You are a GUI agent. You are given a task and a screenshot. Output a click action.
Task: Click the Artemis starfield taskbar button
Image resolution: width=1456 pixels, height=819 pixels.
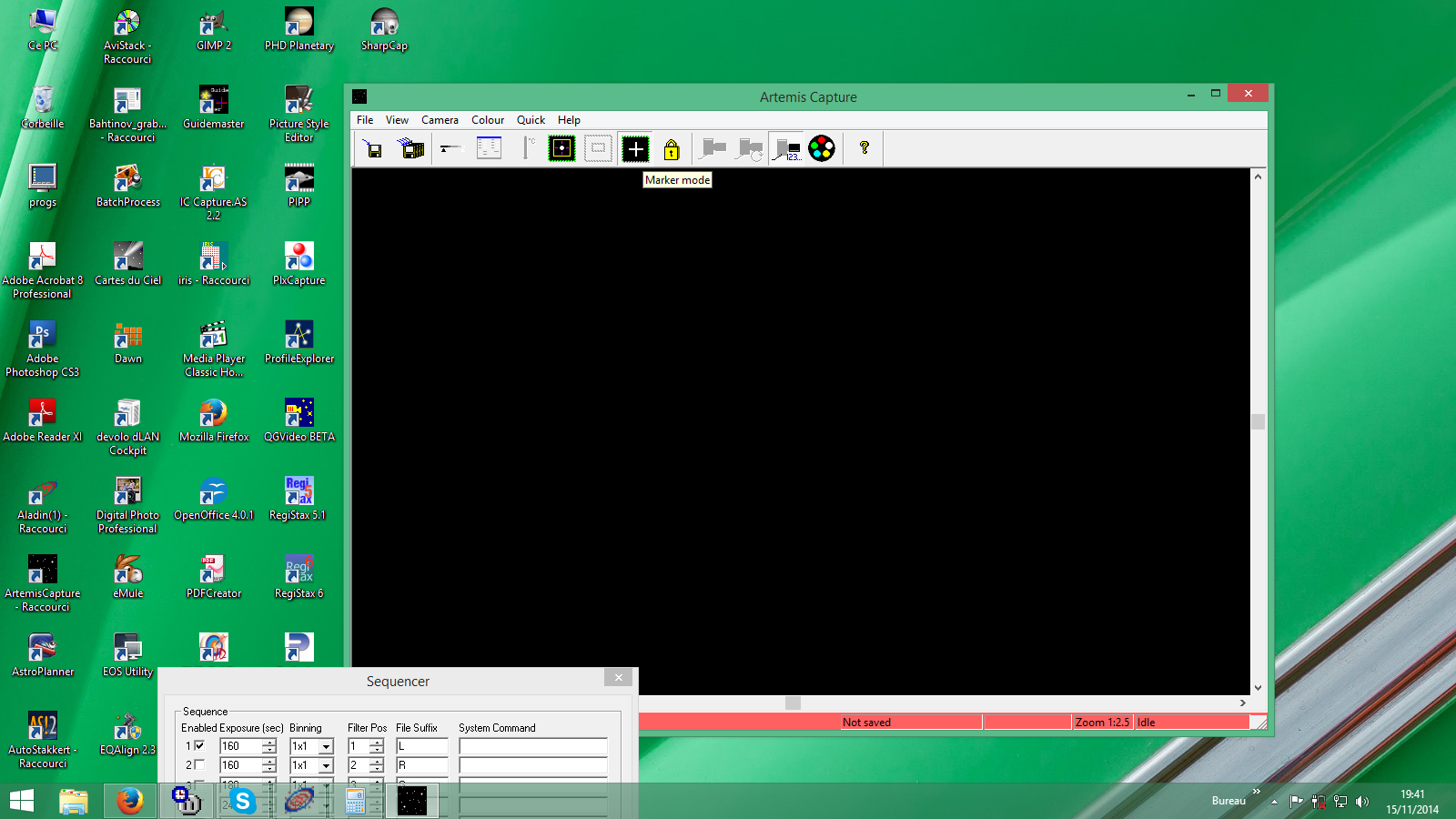pos(412,801)
